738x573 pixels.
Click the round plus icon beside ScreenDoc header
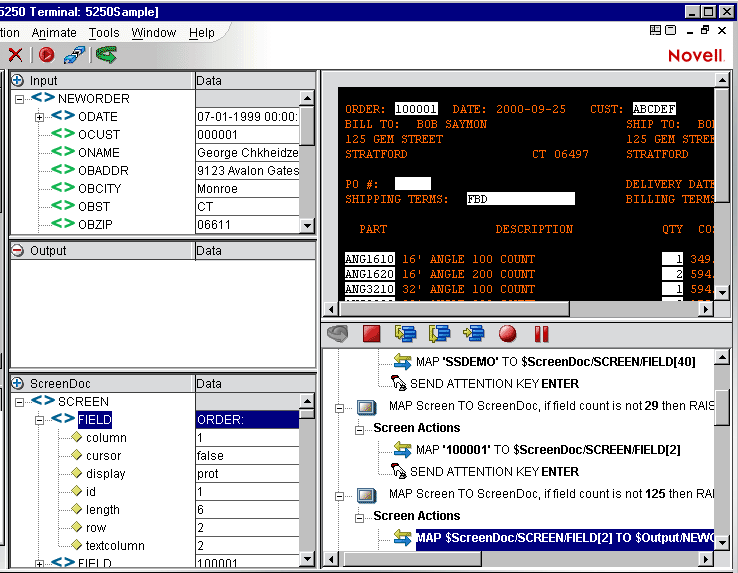(x=18, y=383)
